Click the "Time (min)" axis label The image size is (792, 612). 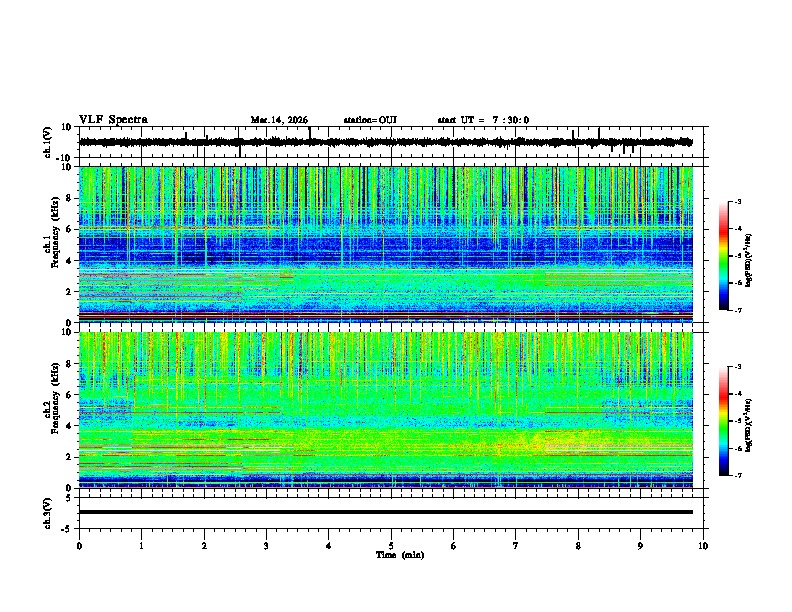(x=400, y=555)
